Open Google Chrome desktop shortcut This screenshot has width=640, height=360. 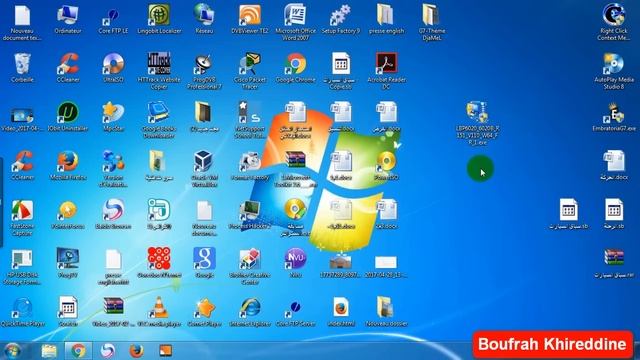296,68
